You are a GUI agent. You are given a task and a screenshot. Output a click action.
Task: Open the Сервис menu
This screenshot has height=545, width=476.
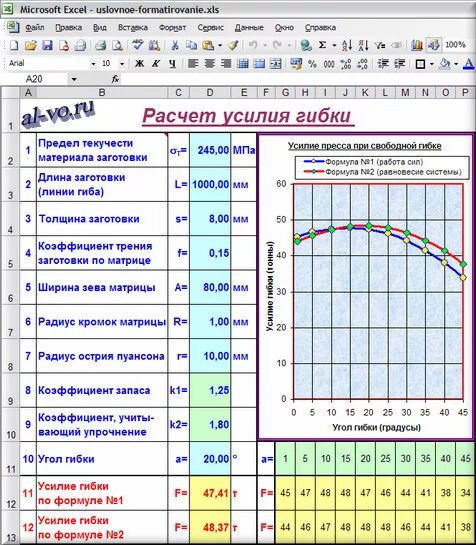(210, 27)
